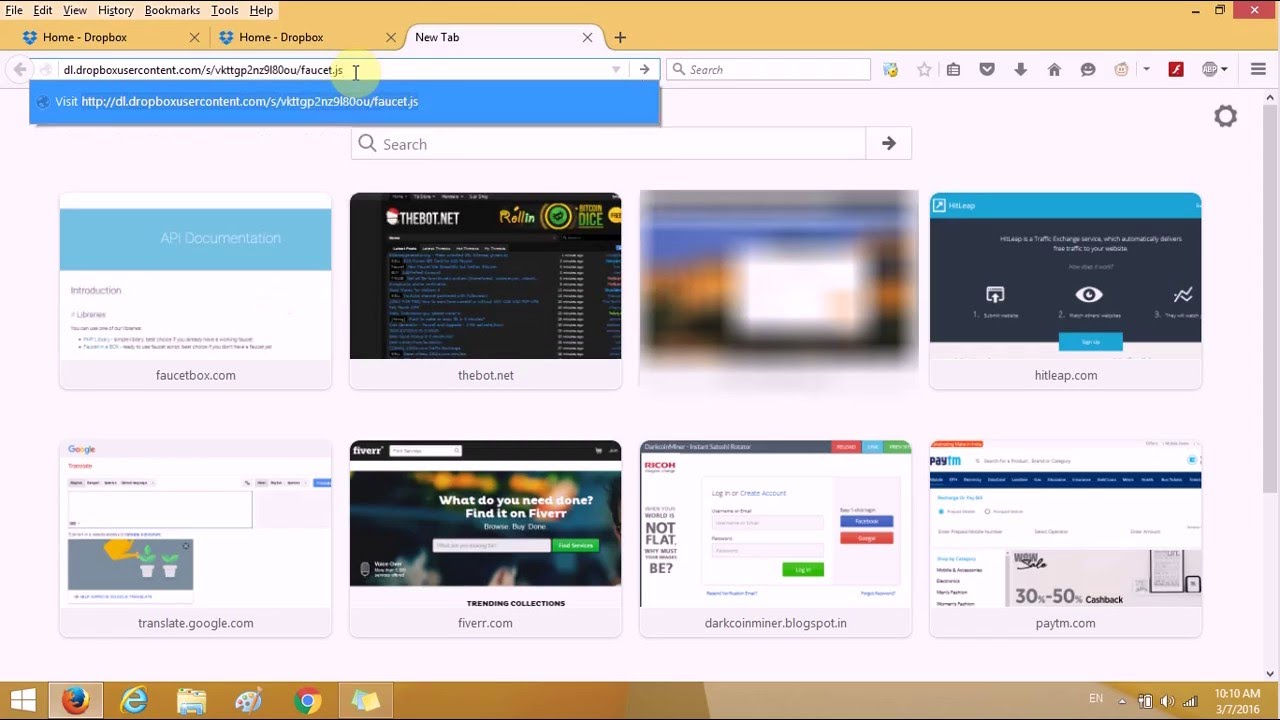Launch Google Chrome from taskbar
Viewport: 1280px width, 720px height.
[x=307, y=701]
